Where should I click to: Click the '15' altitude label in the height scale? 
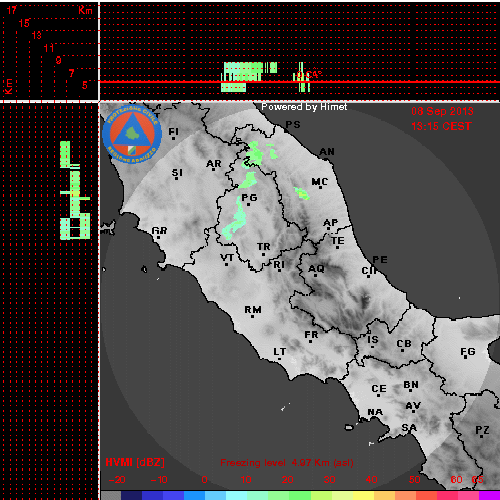(24, 23)
